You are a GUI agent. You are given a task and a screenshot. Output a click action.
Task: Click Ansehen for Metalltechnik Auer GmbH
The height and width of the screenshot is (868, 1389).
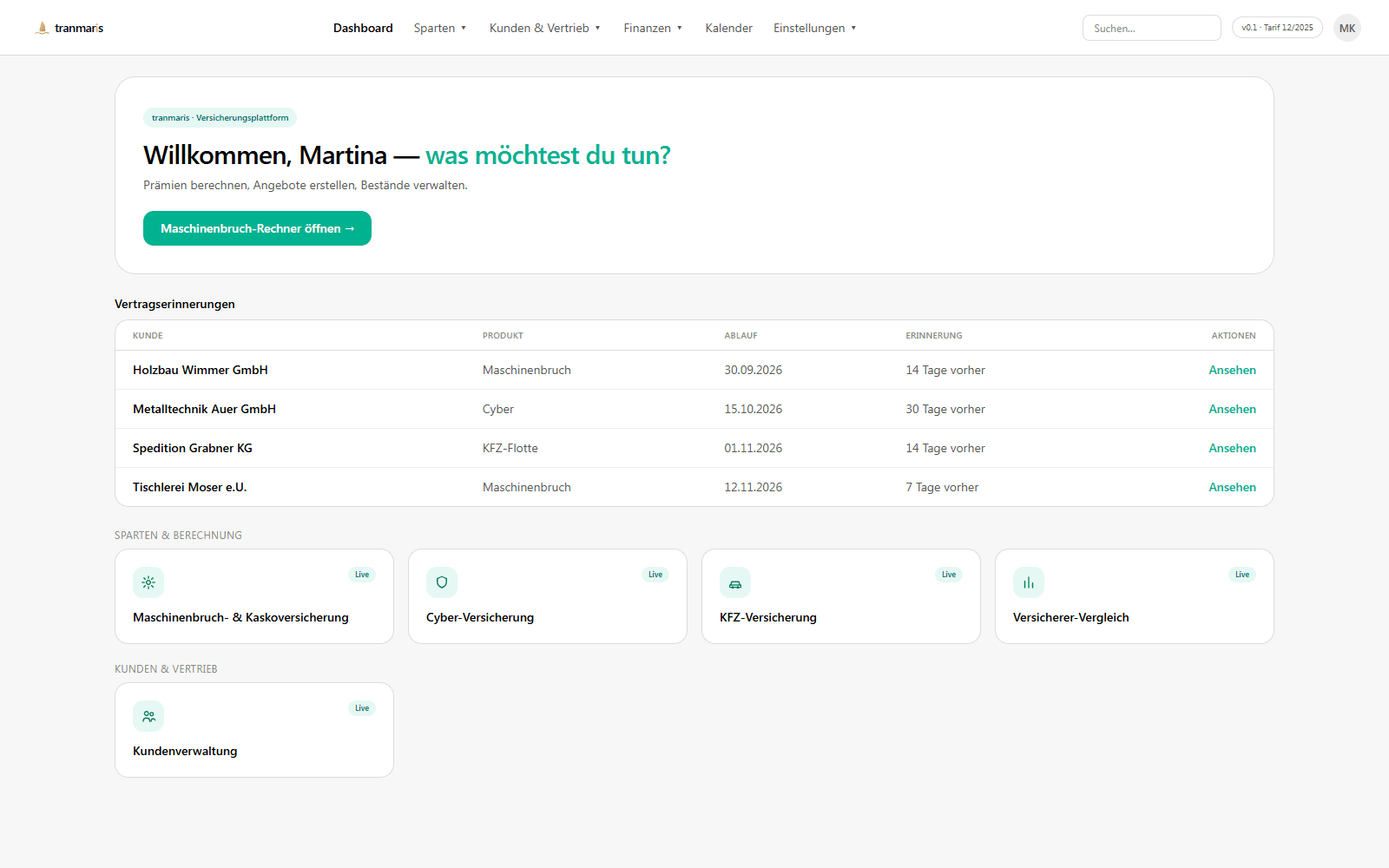1232,409
